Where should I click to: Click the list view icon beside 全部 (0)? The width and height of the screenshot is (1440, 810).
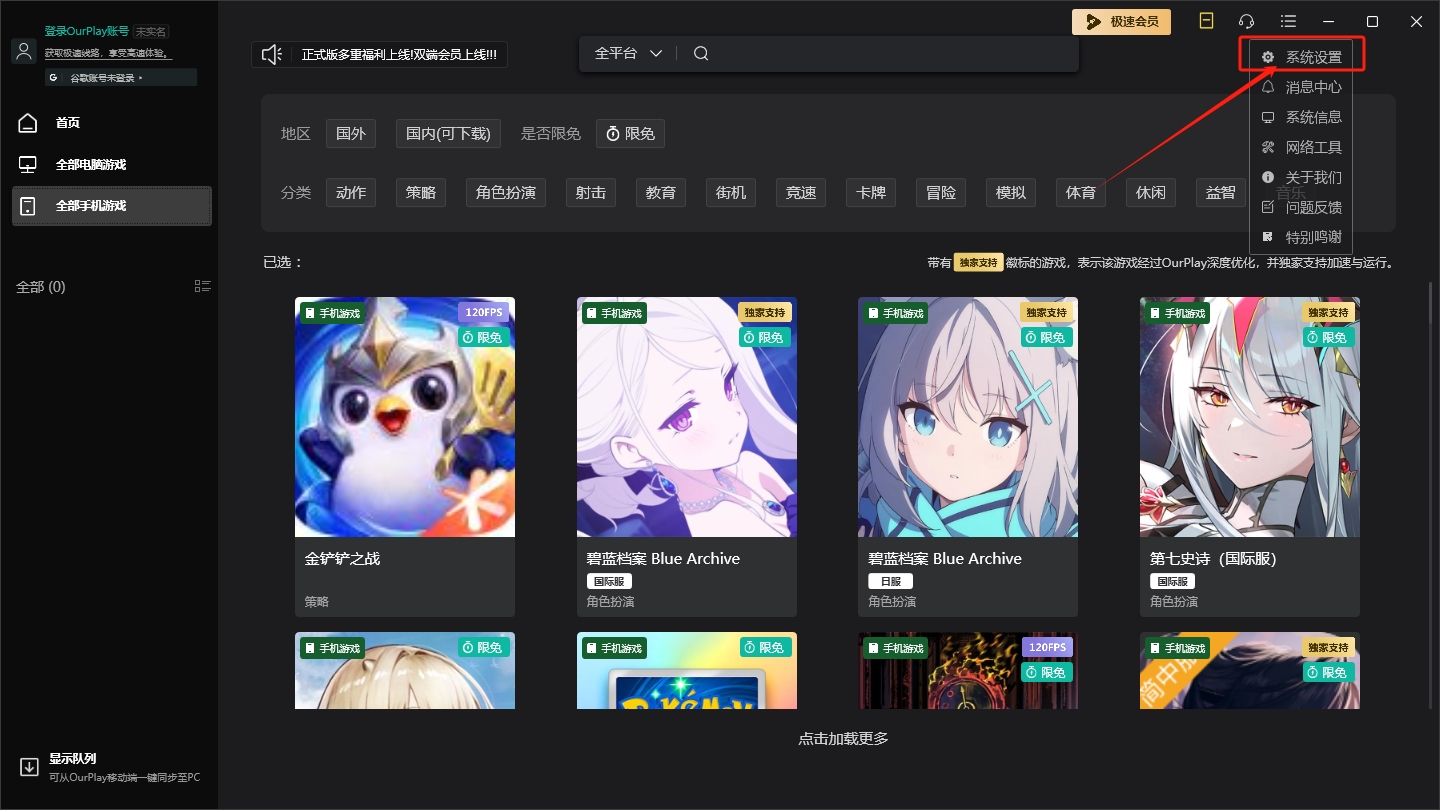pyautogui.click(x=203, y=286)
